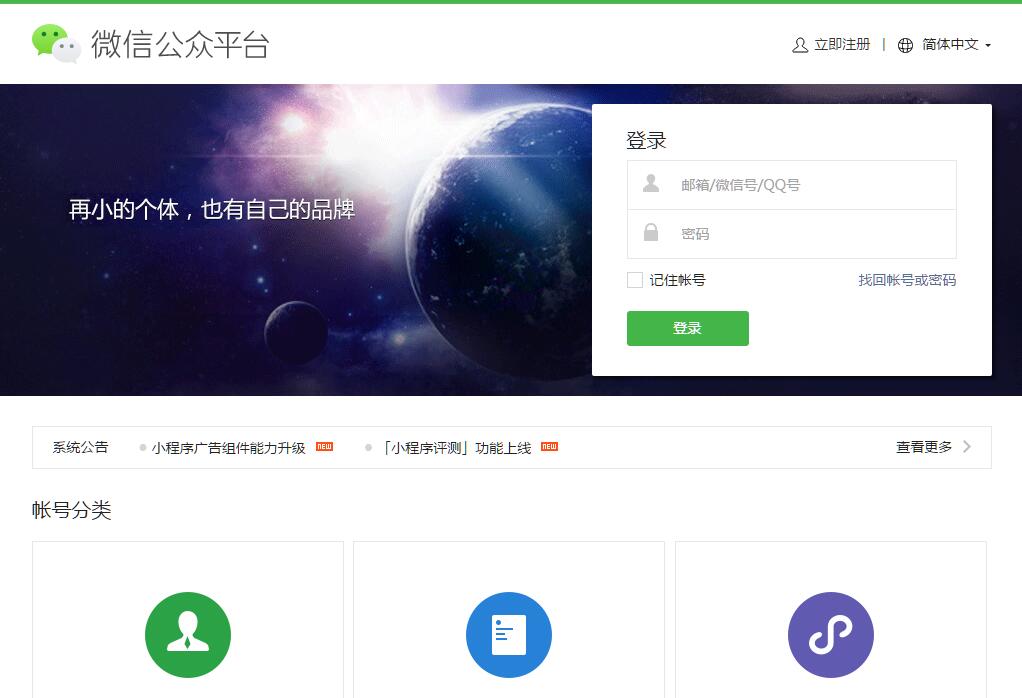Viewport: 1022px width, 698px height.
Task: Click the WeChat logo icon
Action: point(56,44)
